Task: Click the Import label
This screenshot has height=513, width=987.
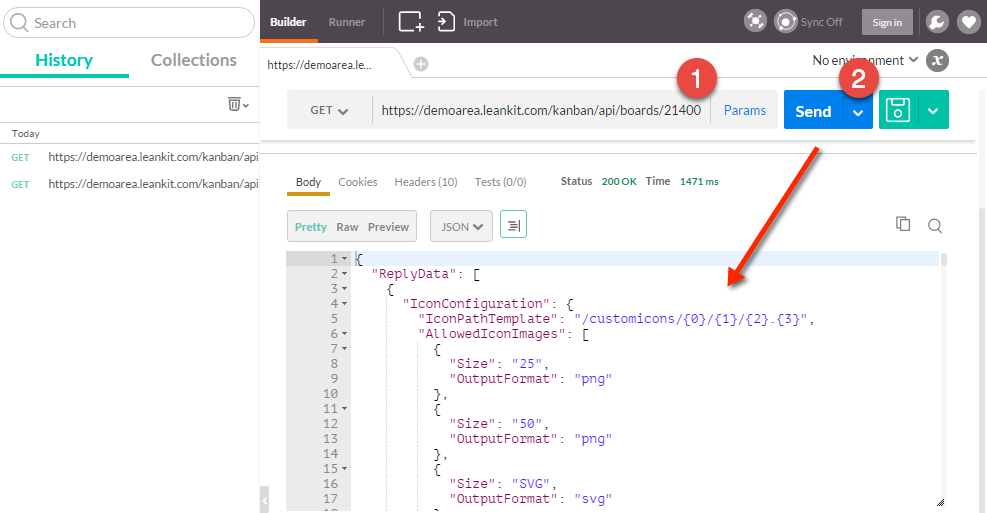Action: [x=480, y=22]
